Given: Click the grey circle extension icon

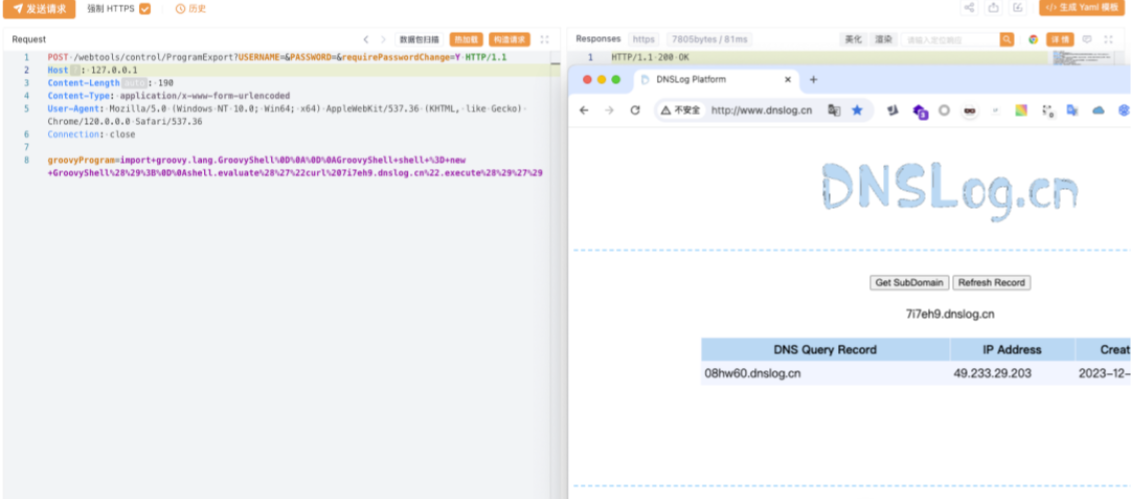Looking at the screenshot, I should pos(943,110).
